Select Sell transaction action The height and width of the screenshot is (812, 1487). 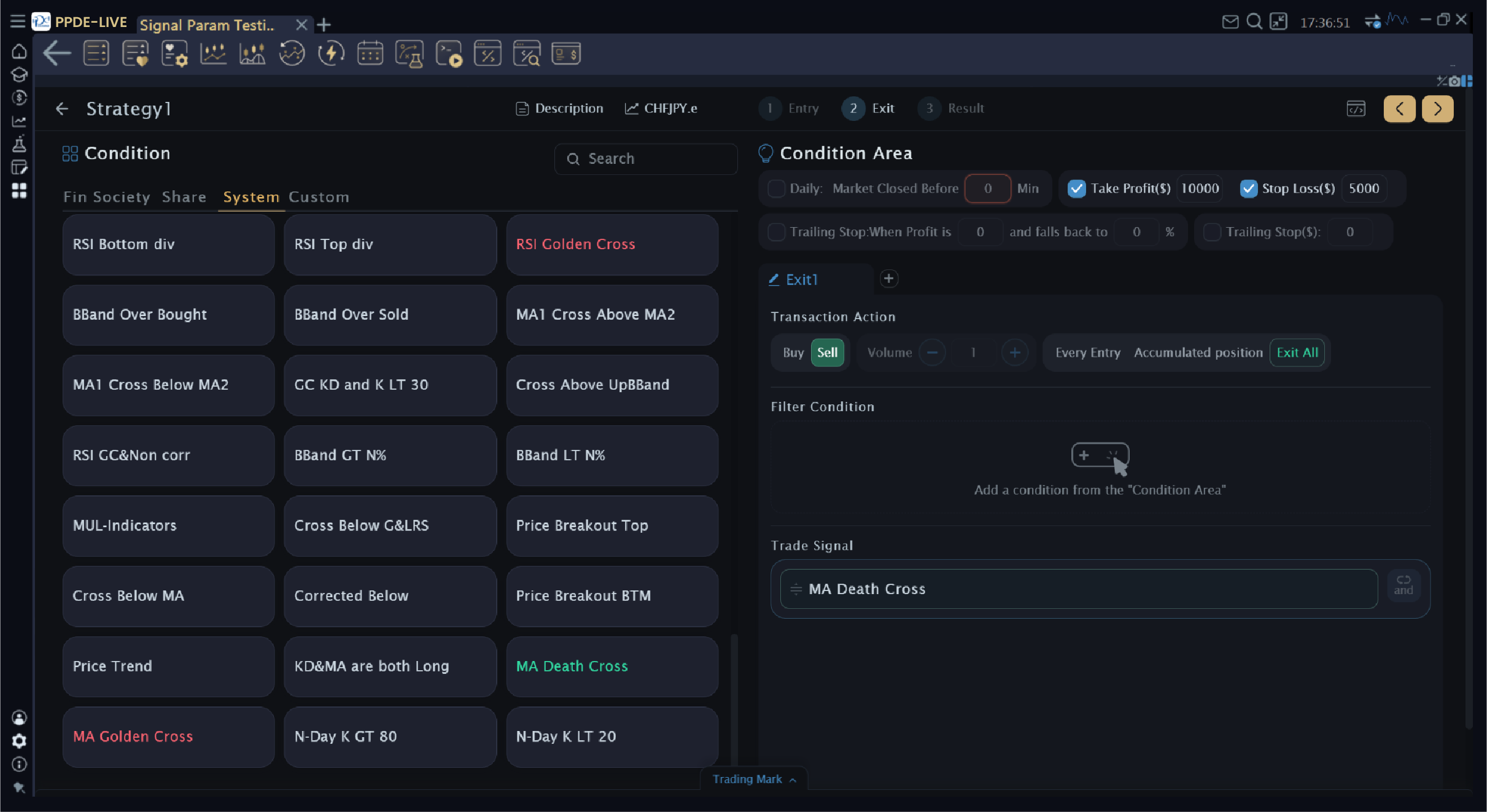[827, 352]
